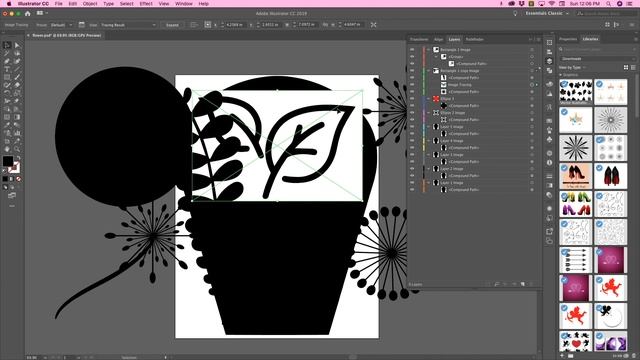Select the Hand tool
Viewport: 640px width, 360px height.
pyautogui.click(x=7, y=149)
